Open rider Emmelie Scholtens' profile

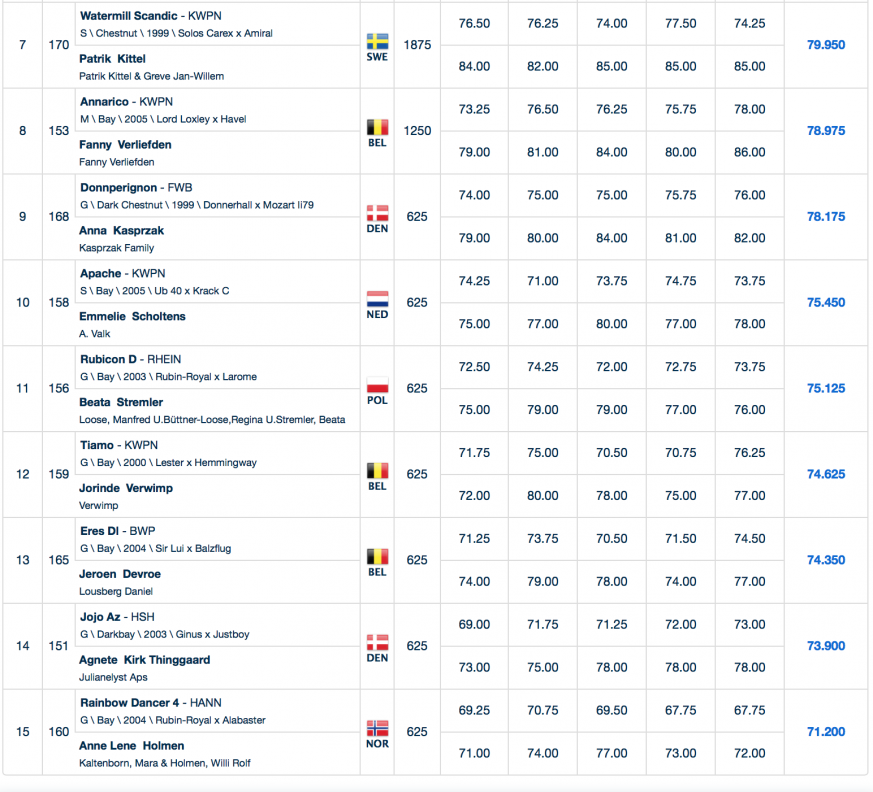point(132,317)
